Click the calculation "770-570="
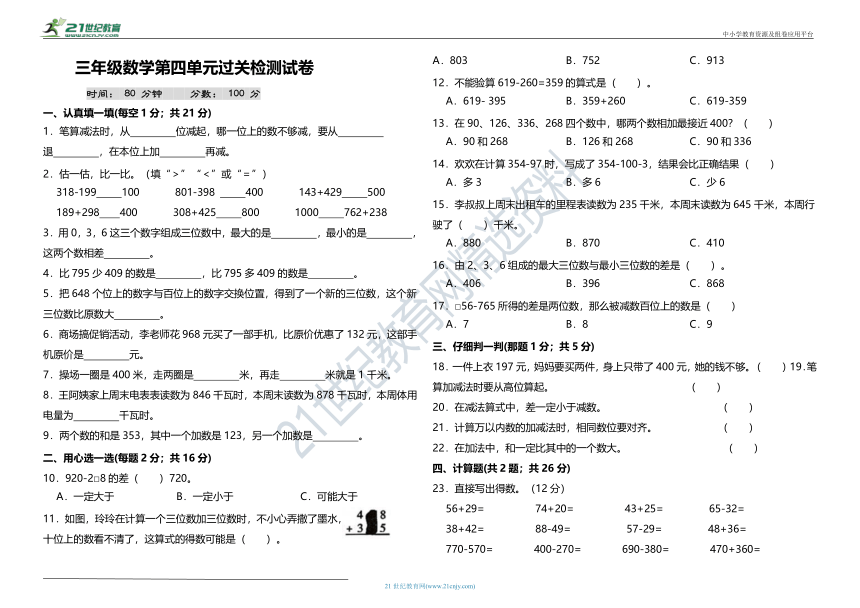 click(x=469, y=549)
